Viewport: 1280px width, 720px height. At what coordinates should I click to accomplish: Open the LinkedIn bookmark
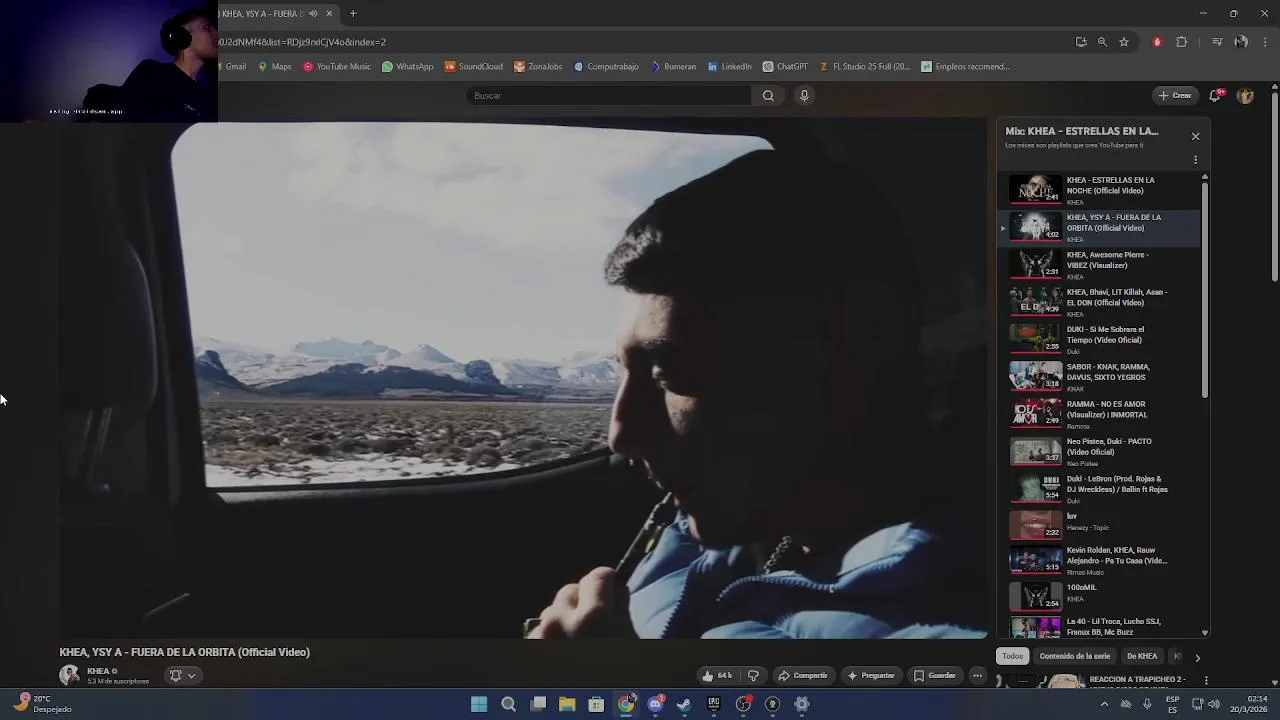(729, 67)
